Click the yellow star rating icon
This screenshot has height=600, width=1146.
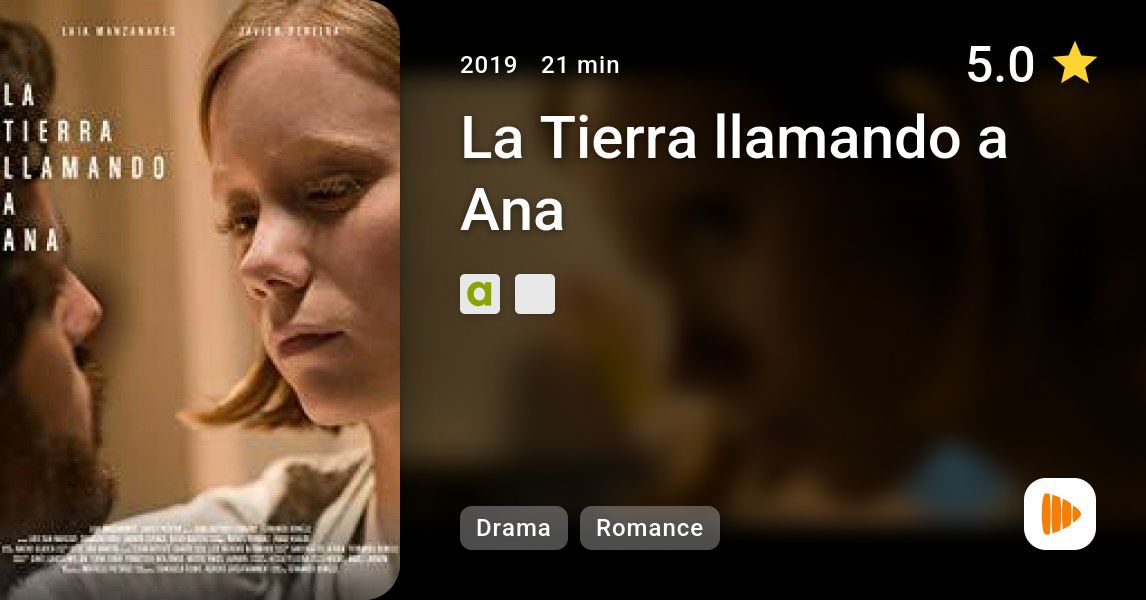pos(1074,63)
